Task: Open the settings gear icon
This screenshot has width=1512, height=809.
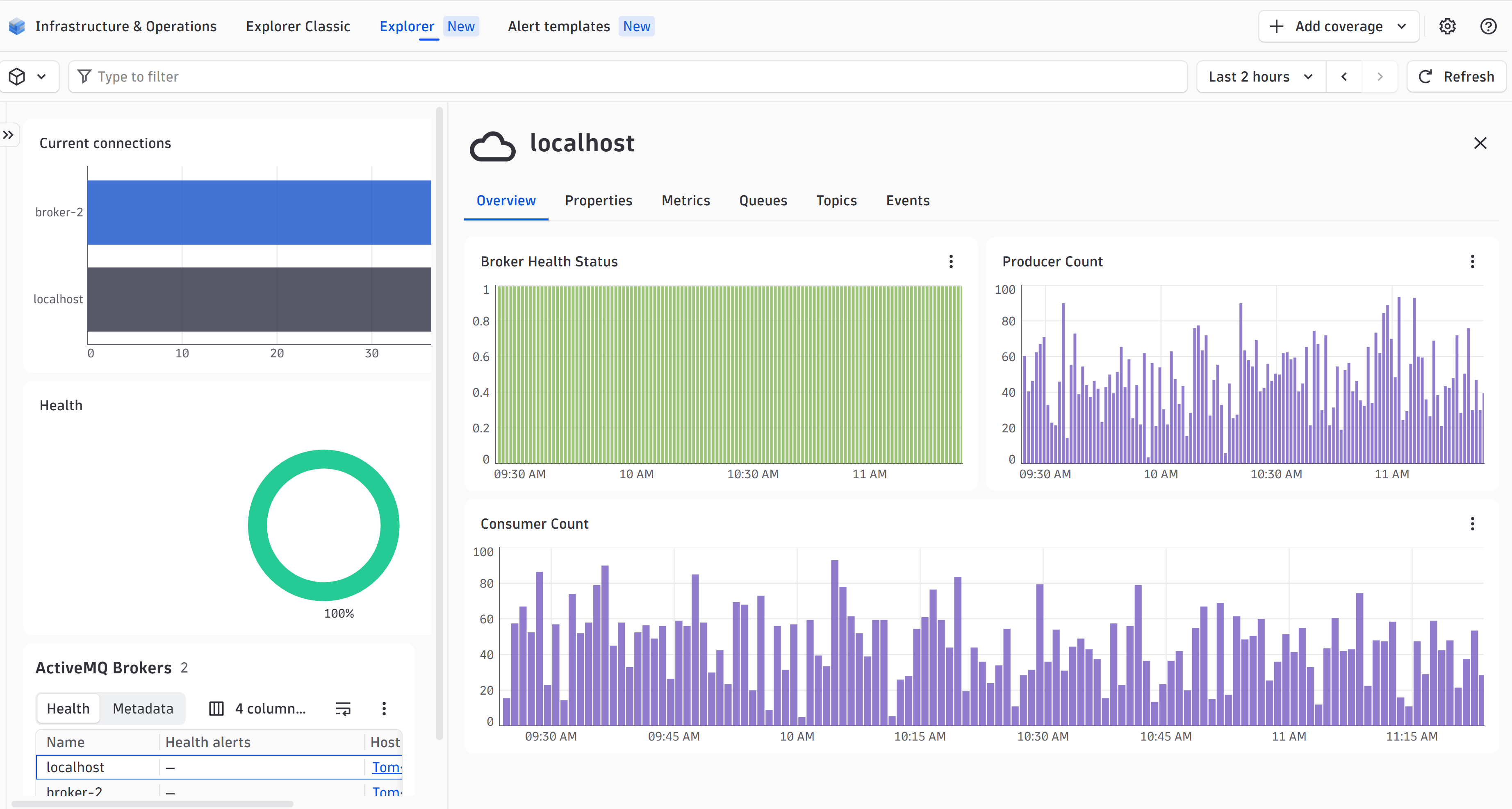Action: click(x=1448, y=26)
